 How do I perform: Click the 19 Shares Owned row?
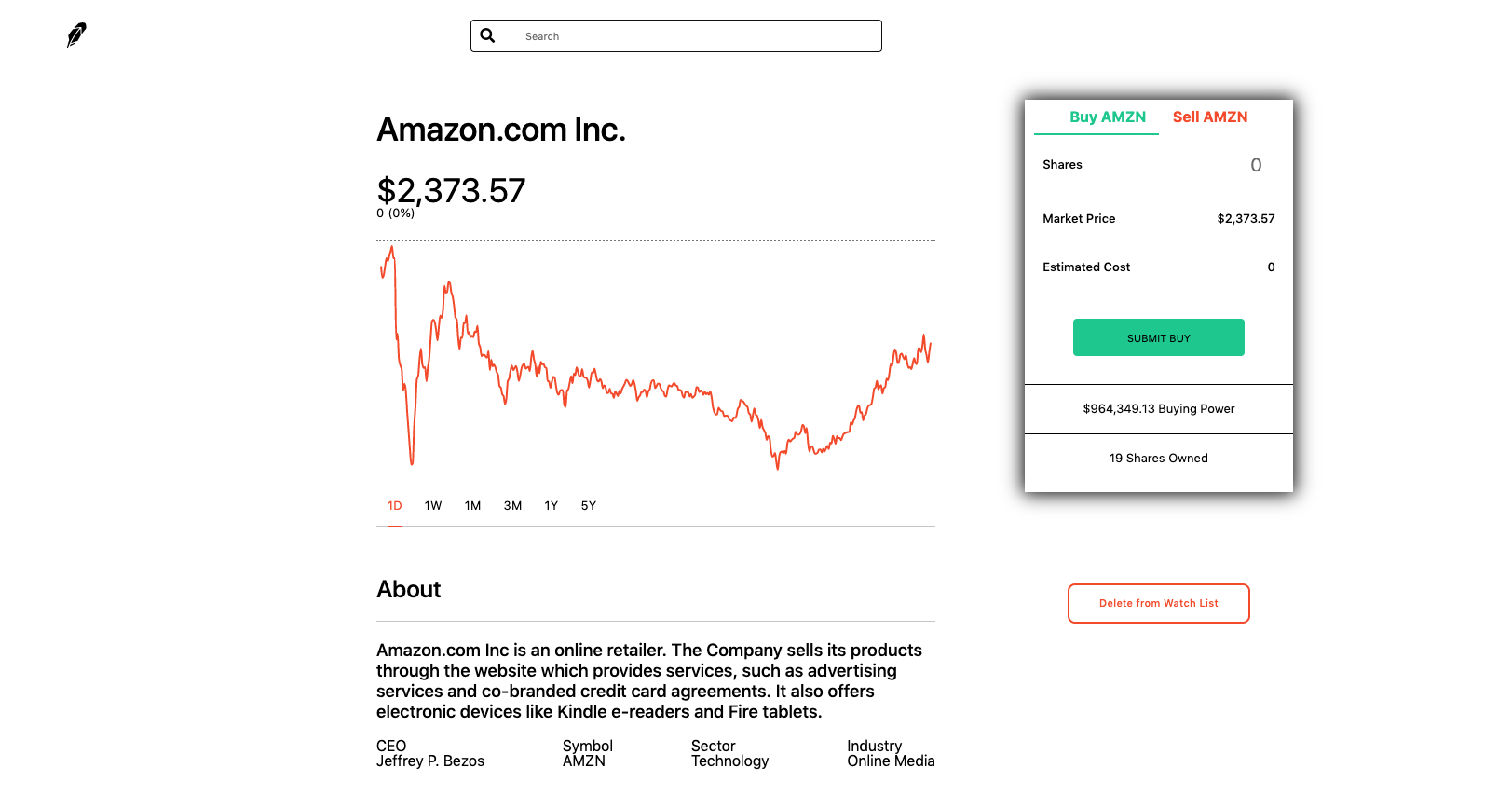click(x=1158, y=459)
